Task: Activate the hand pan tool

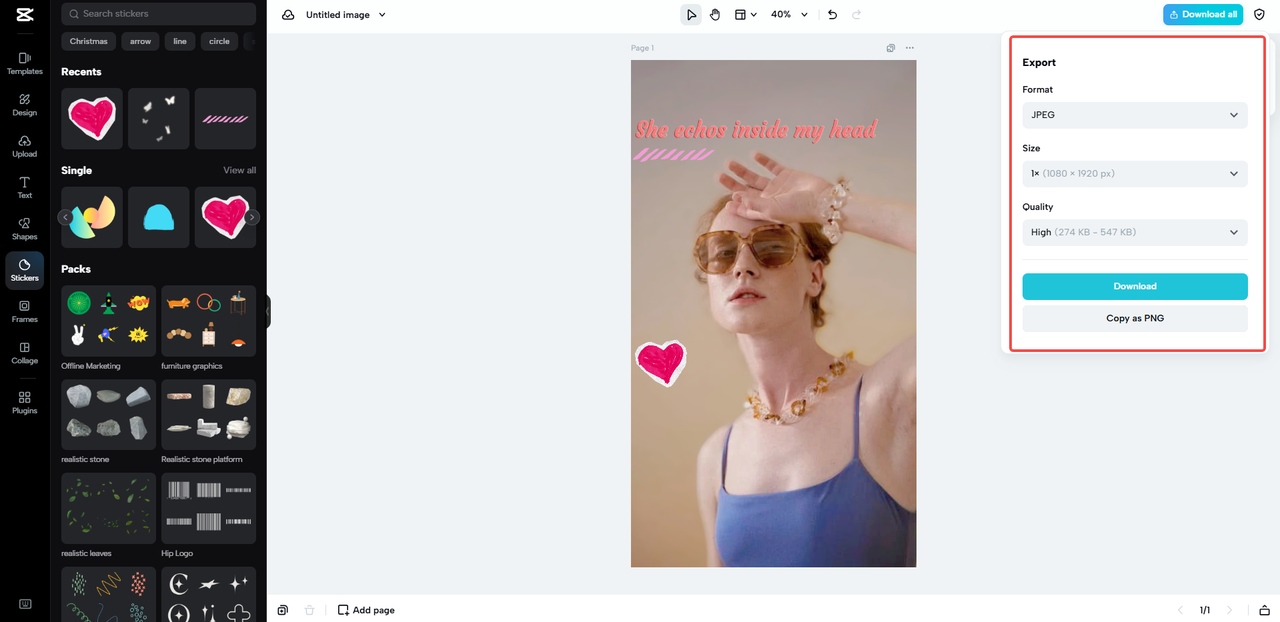Action: point(715,15)
